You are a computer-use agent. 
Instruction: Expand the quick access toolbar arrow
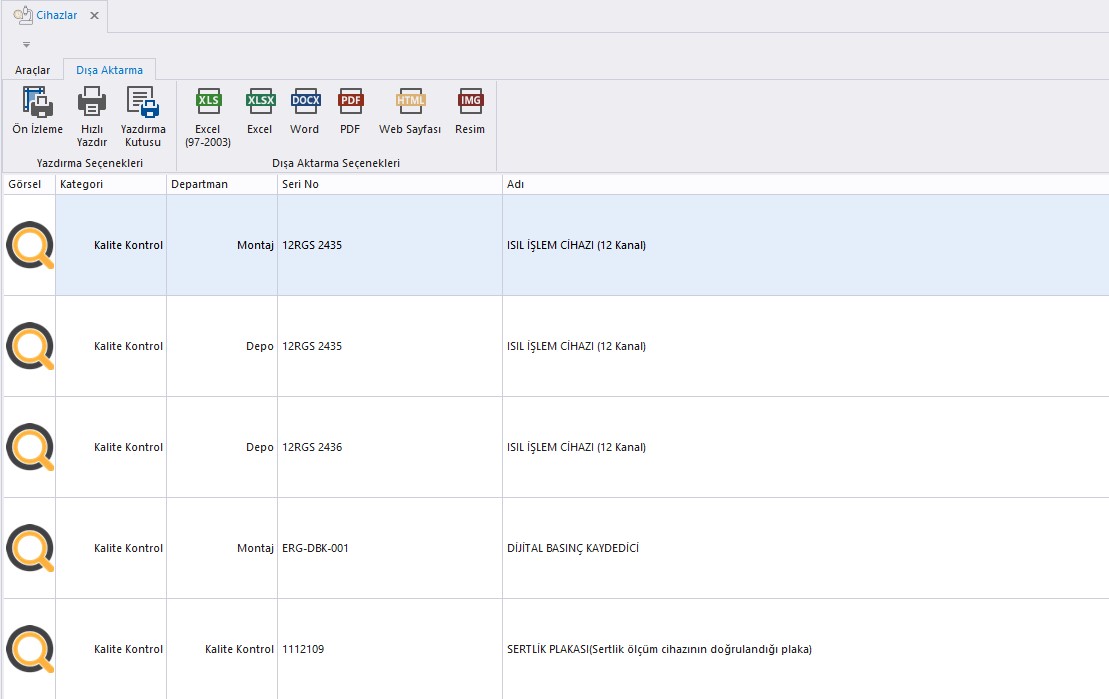tap(27, 45)
